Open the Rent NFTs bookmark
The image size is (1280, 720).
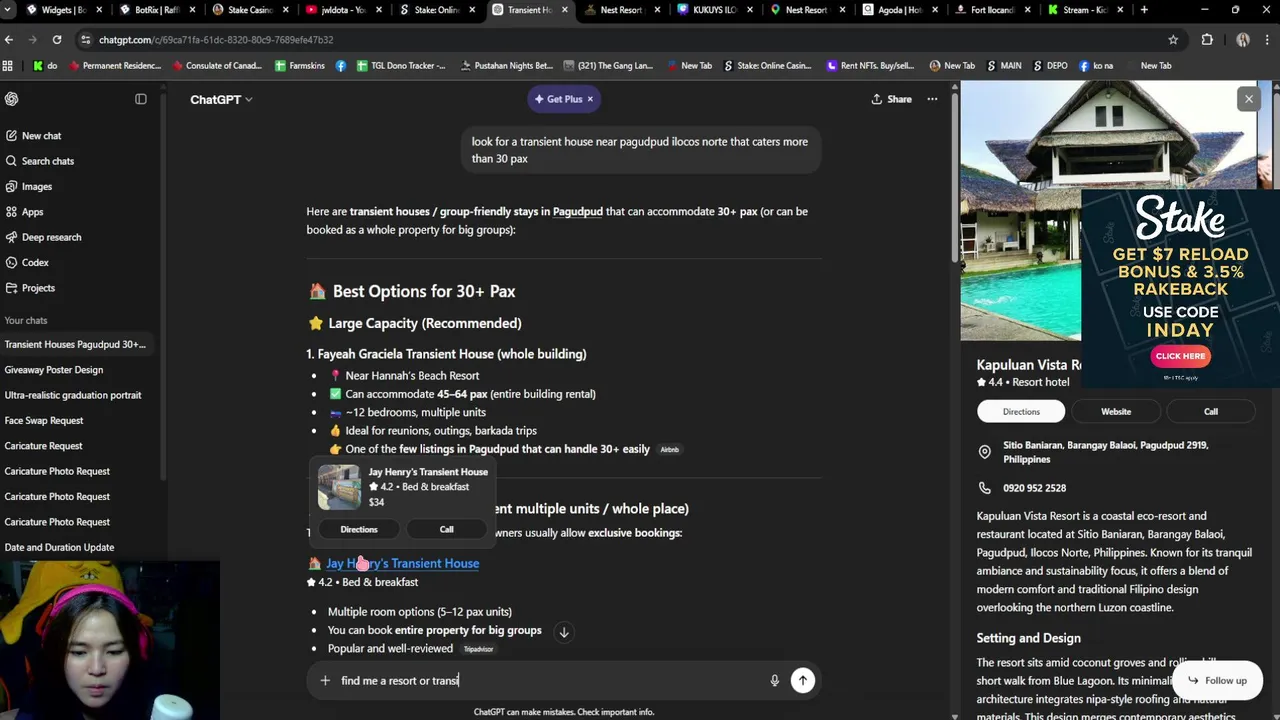(870, 66)
